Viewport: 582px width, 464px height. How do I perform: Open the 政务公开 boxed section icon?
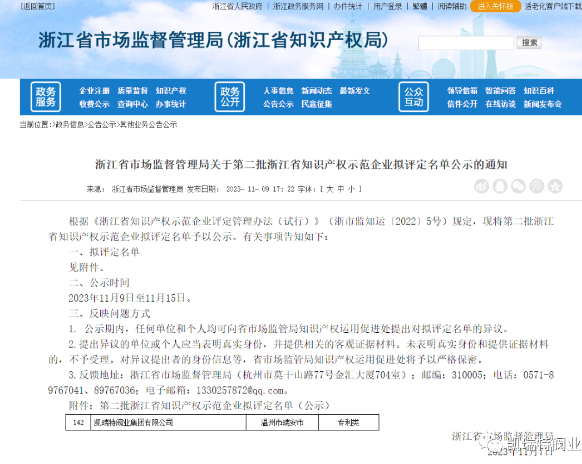point(230,97)
